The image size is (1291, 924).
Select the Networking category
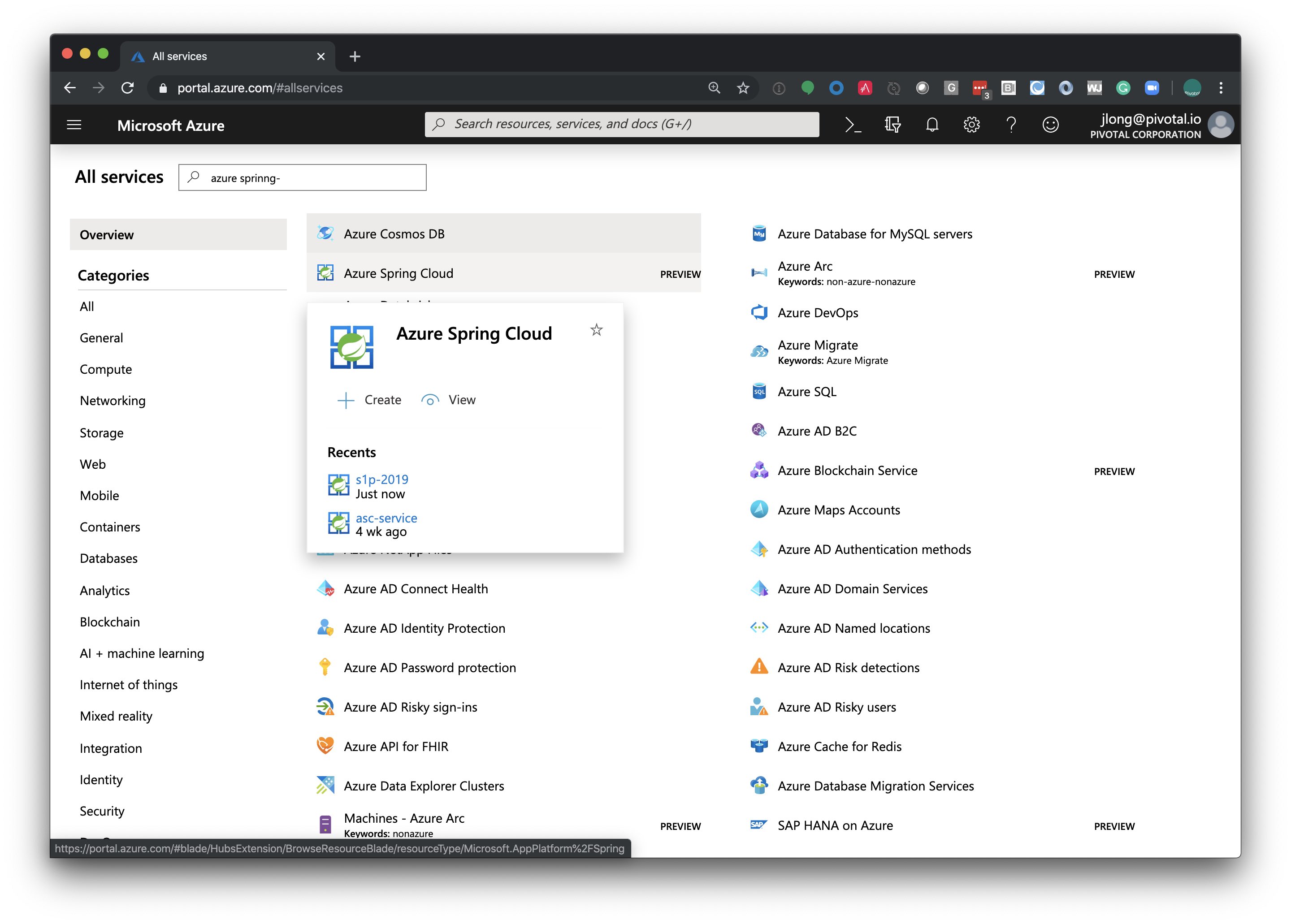[x=113, y=401]
